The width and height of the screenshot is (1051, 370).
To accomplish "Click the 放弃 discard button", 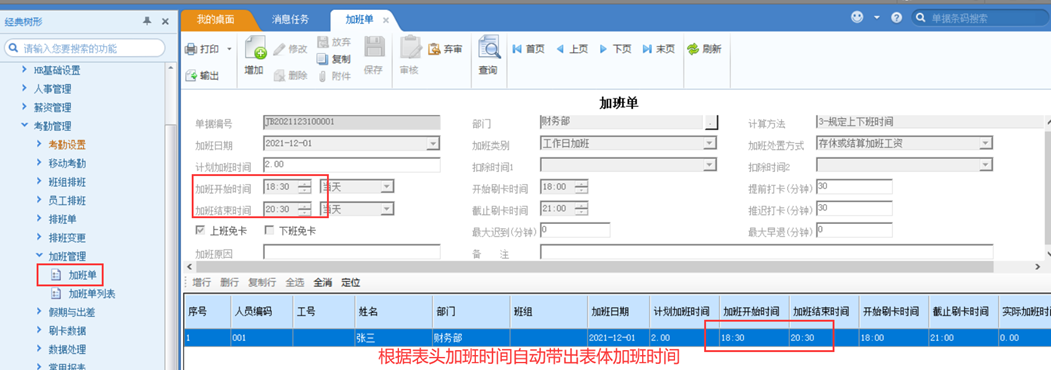I will tap(333, 42).
